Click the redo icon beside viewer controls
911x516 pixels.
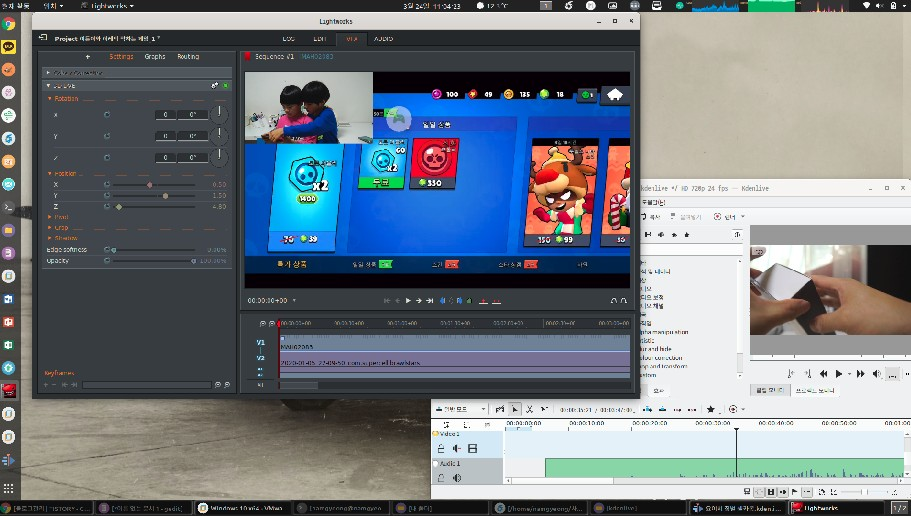pyautogui.click(x=623, y=300)
